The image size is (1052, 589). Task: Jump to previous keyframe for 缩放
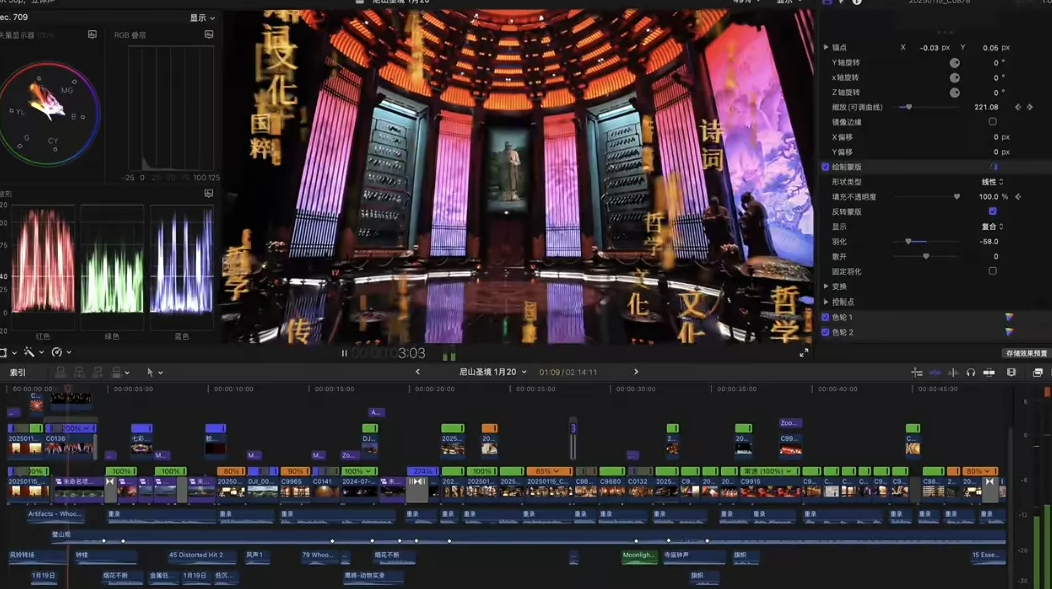[1018, 107]
